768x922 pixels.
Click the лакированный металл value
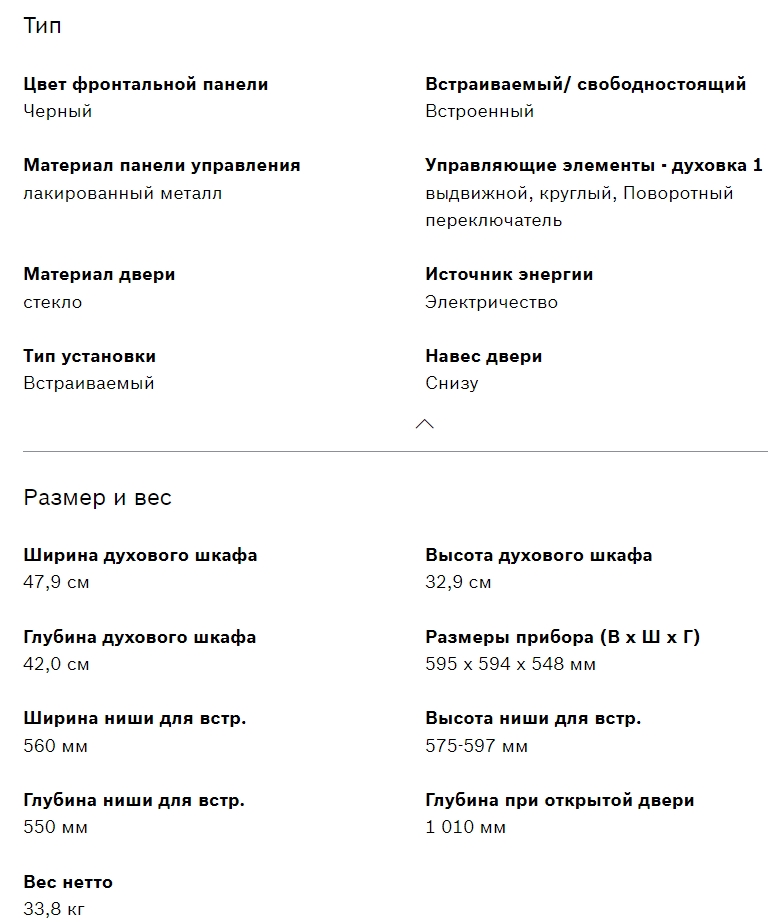[x=122, y=193]
